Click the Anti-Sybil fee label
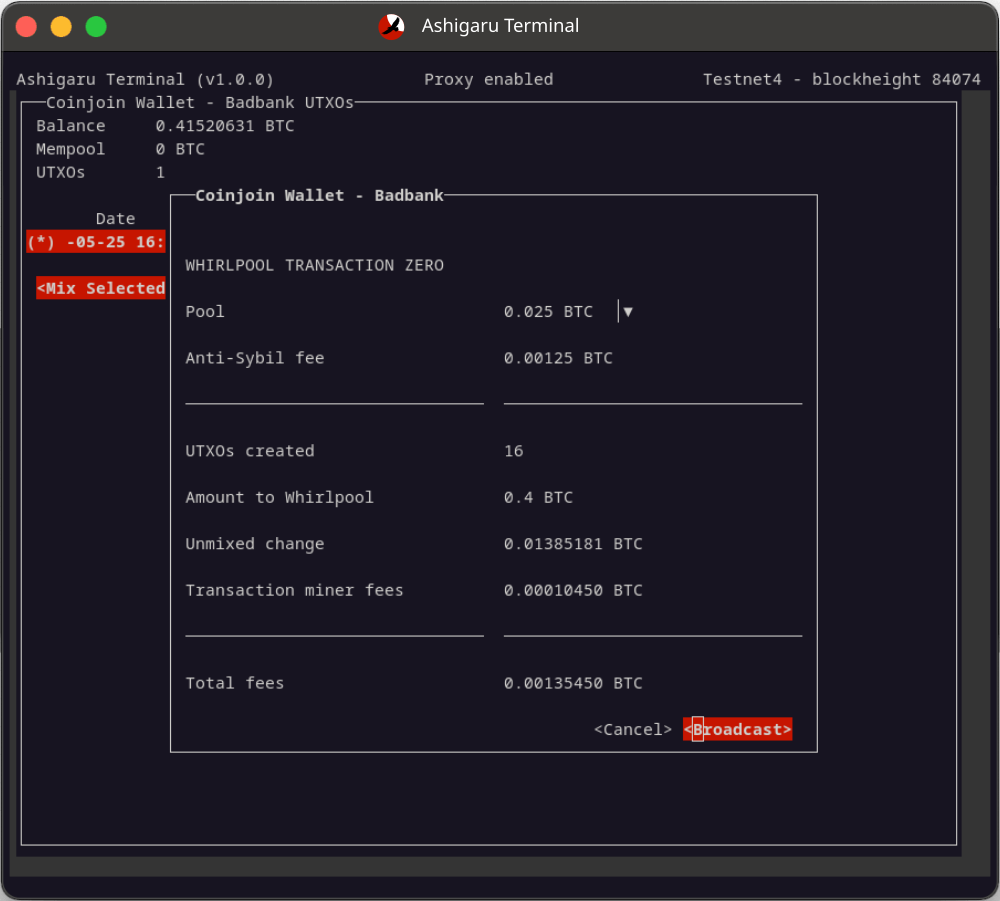Image resolution: width=1000 pixels, height=901 pixels. click(254, 358)
